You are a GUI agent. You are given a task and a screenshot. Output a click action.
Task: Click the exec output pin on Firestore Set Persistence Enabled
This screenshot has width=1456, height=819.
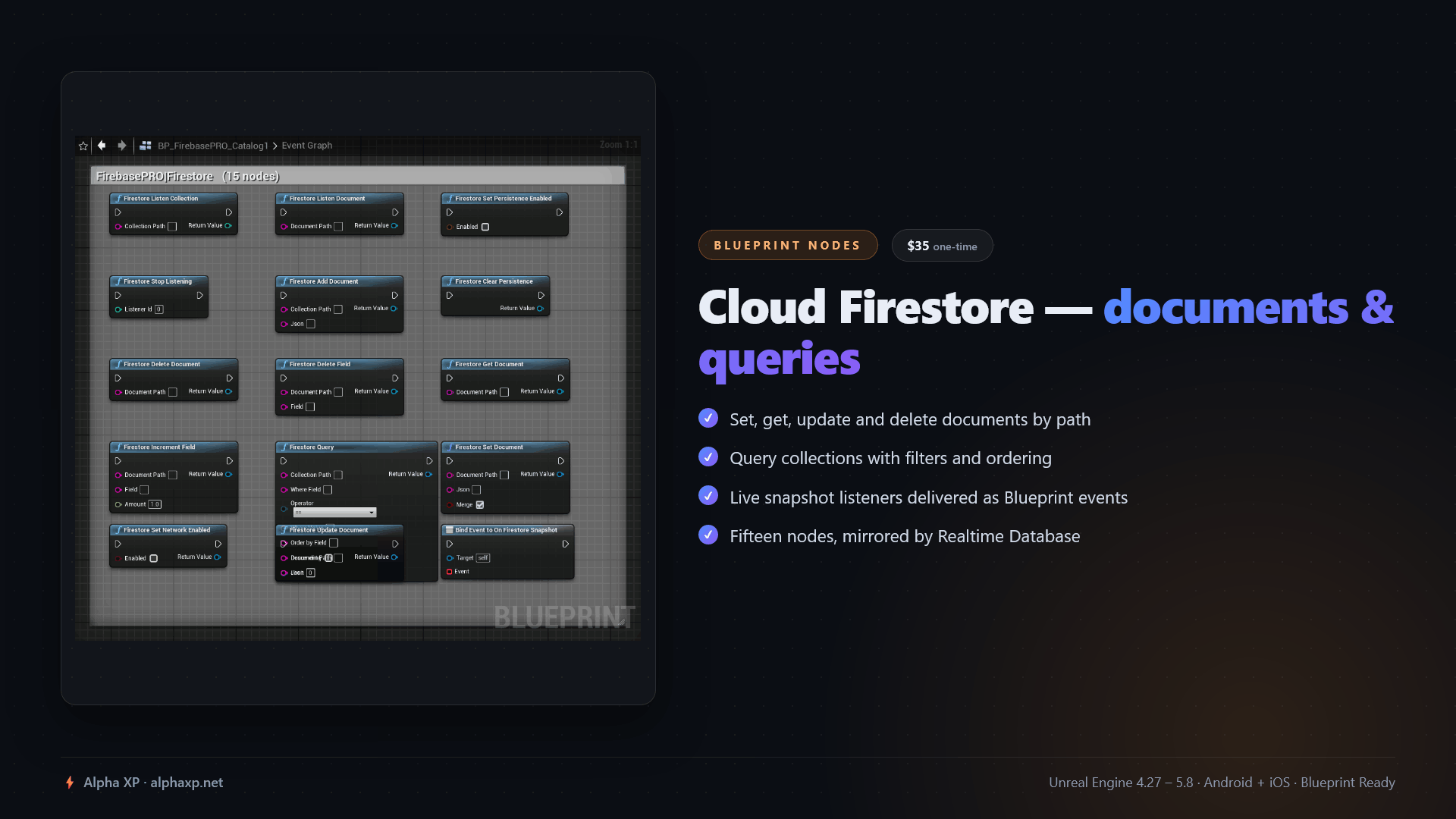(560, 212)
